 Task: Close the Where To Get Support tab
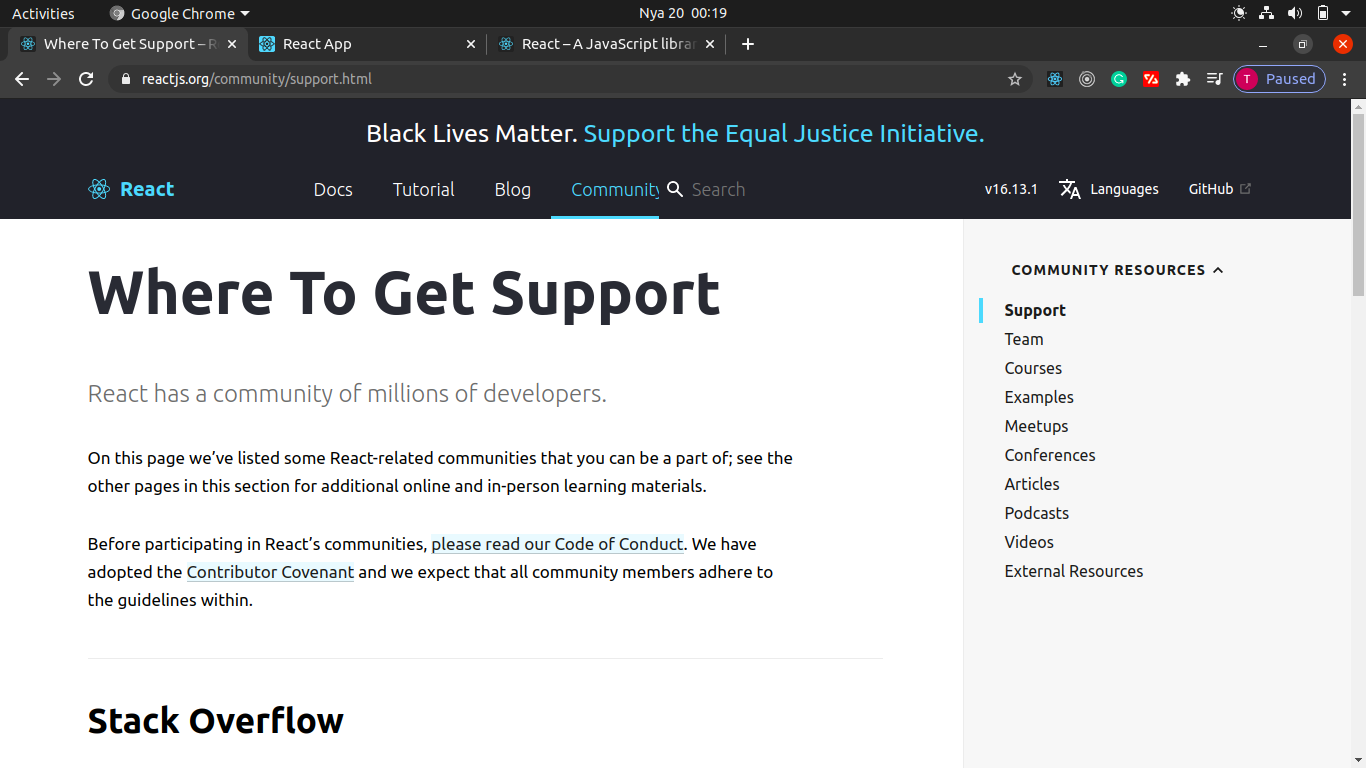233,44
